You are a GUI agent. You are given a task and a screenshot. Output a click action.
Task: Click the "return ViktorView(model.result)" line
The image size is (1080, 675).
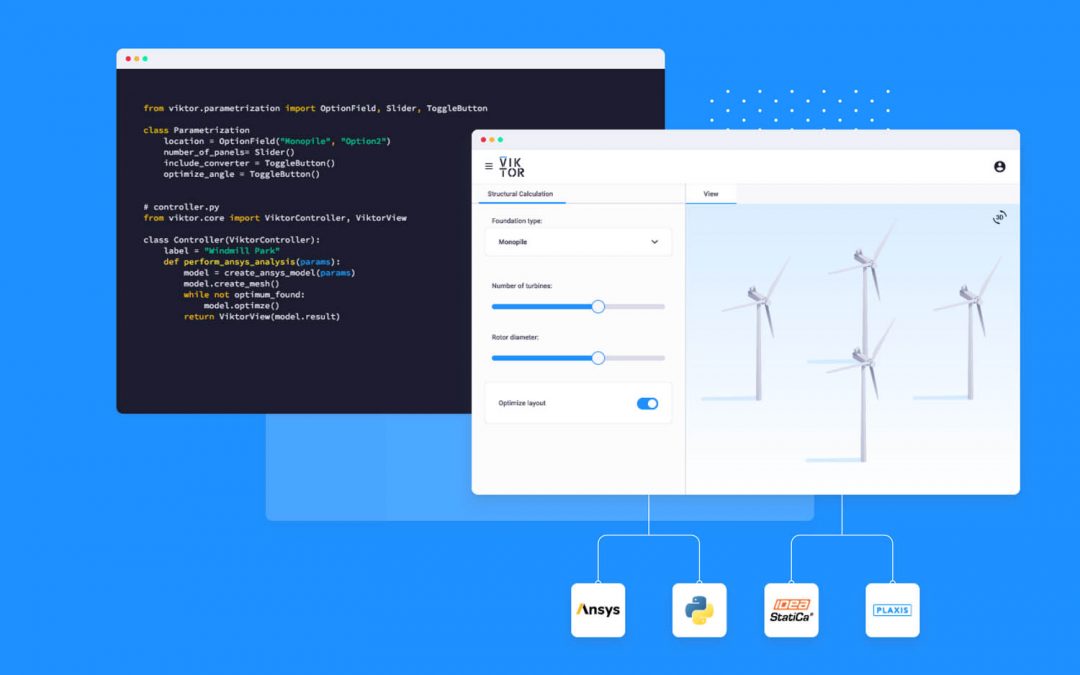262,317
